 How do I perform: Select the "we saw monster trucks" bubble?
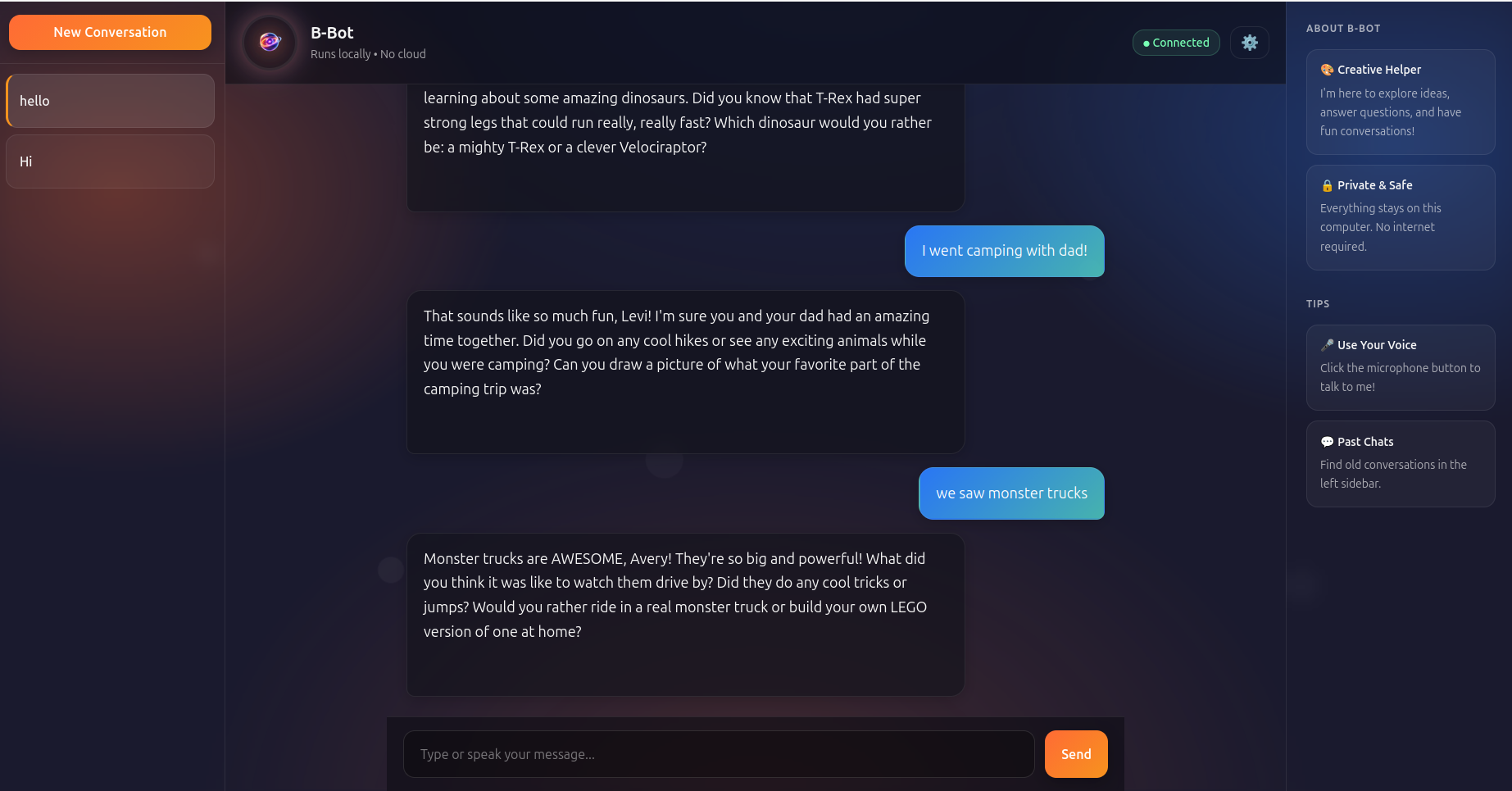(1011, 493)
